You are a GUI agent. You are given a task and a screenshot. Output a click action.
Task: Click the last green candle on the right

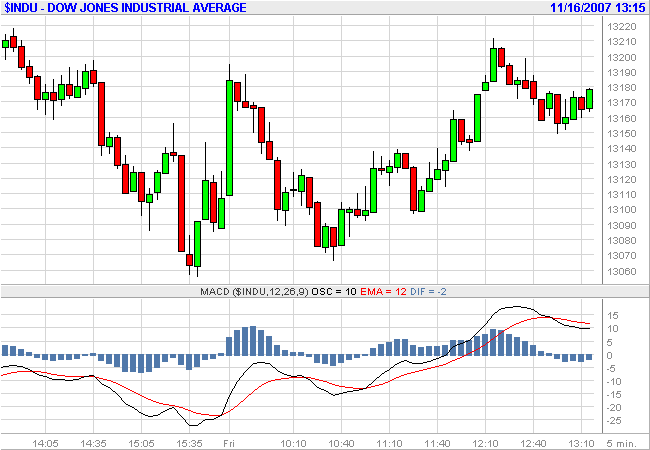(589, 99)
